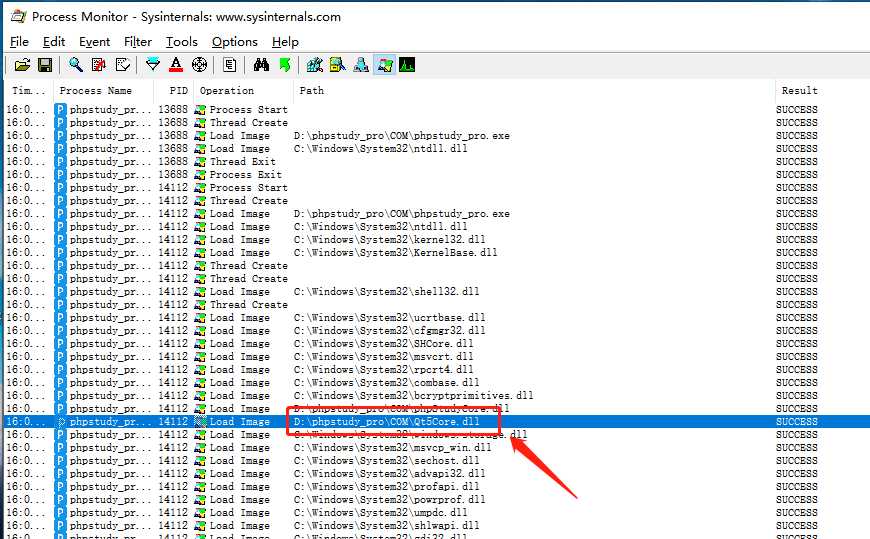Click PID 14112 phpstudy_pro.exe path
The width and height of the screenshot is (870, 539).
[402, 214]
